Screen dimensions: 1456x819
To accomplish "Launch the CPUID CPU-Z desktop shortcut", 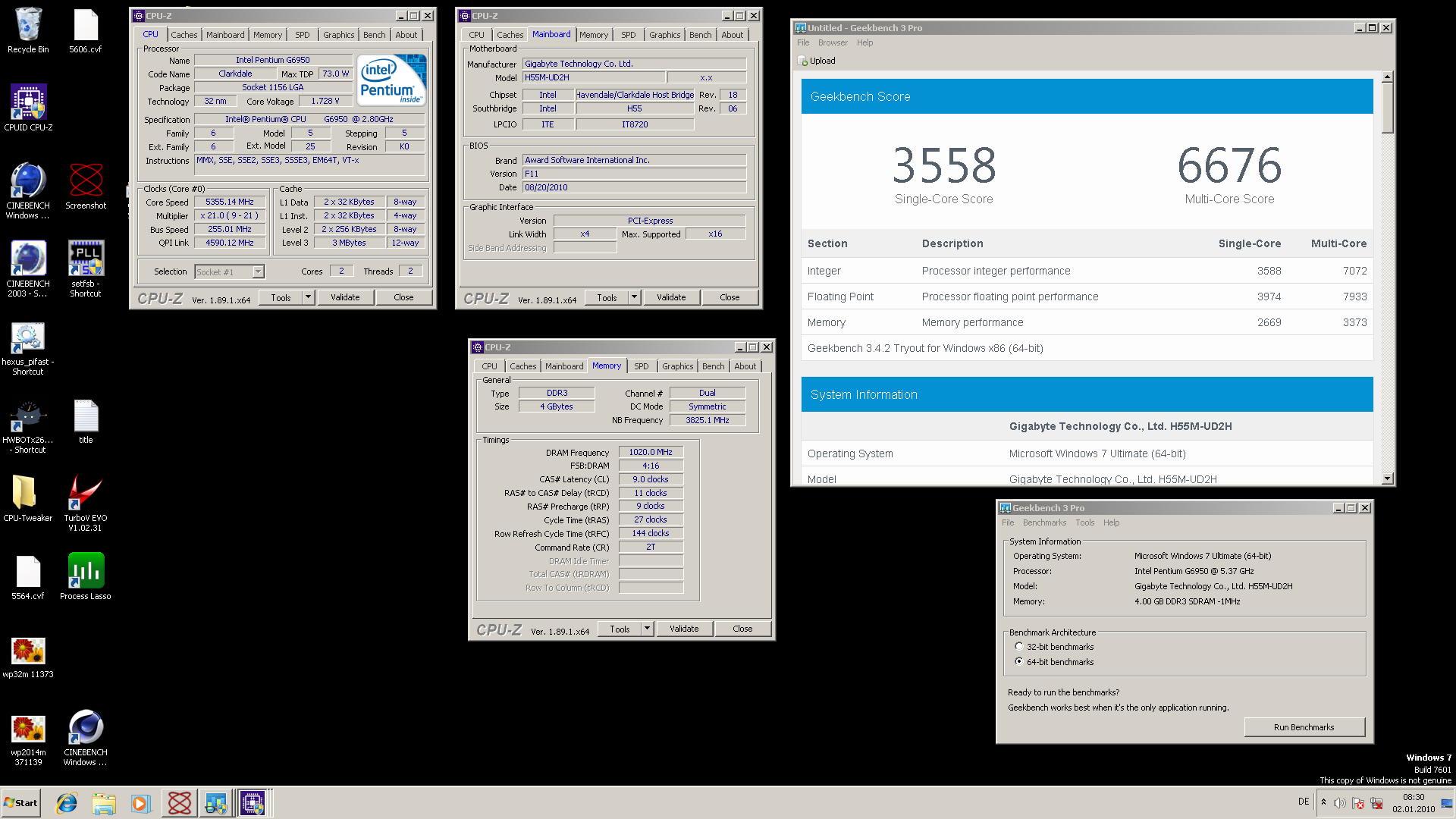I will tap(28, 108).
